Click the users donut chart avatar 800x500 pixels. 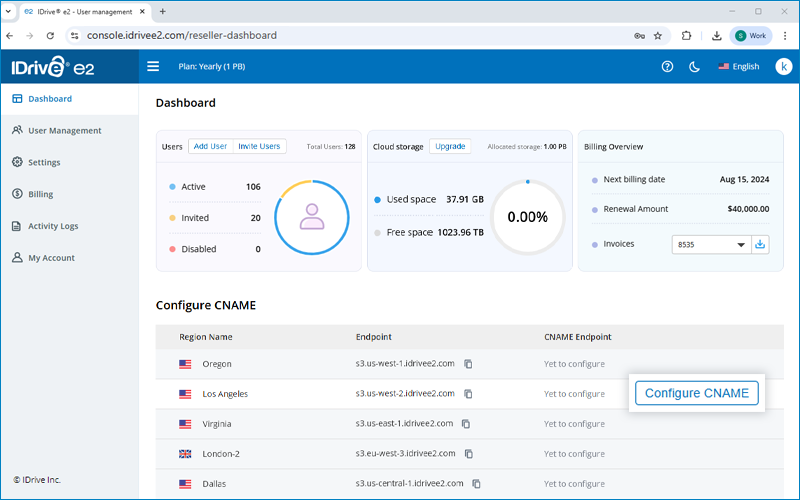pyautogui.click(x=312, y=217)
